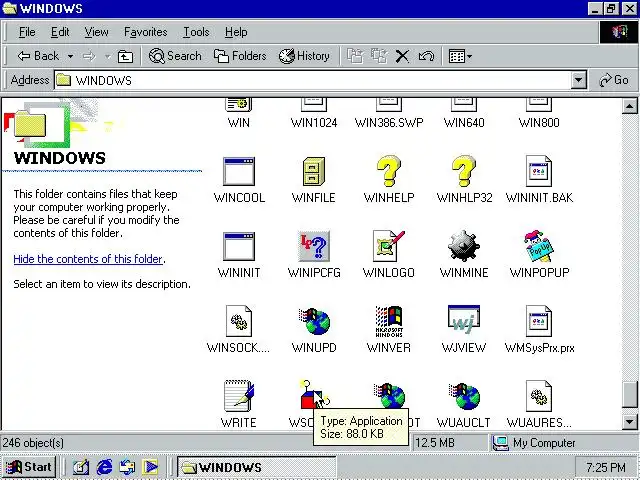Open the Tools menu
The height and width of the screenshot is (480, 640).
(x=196, y=32)
